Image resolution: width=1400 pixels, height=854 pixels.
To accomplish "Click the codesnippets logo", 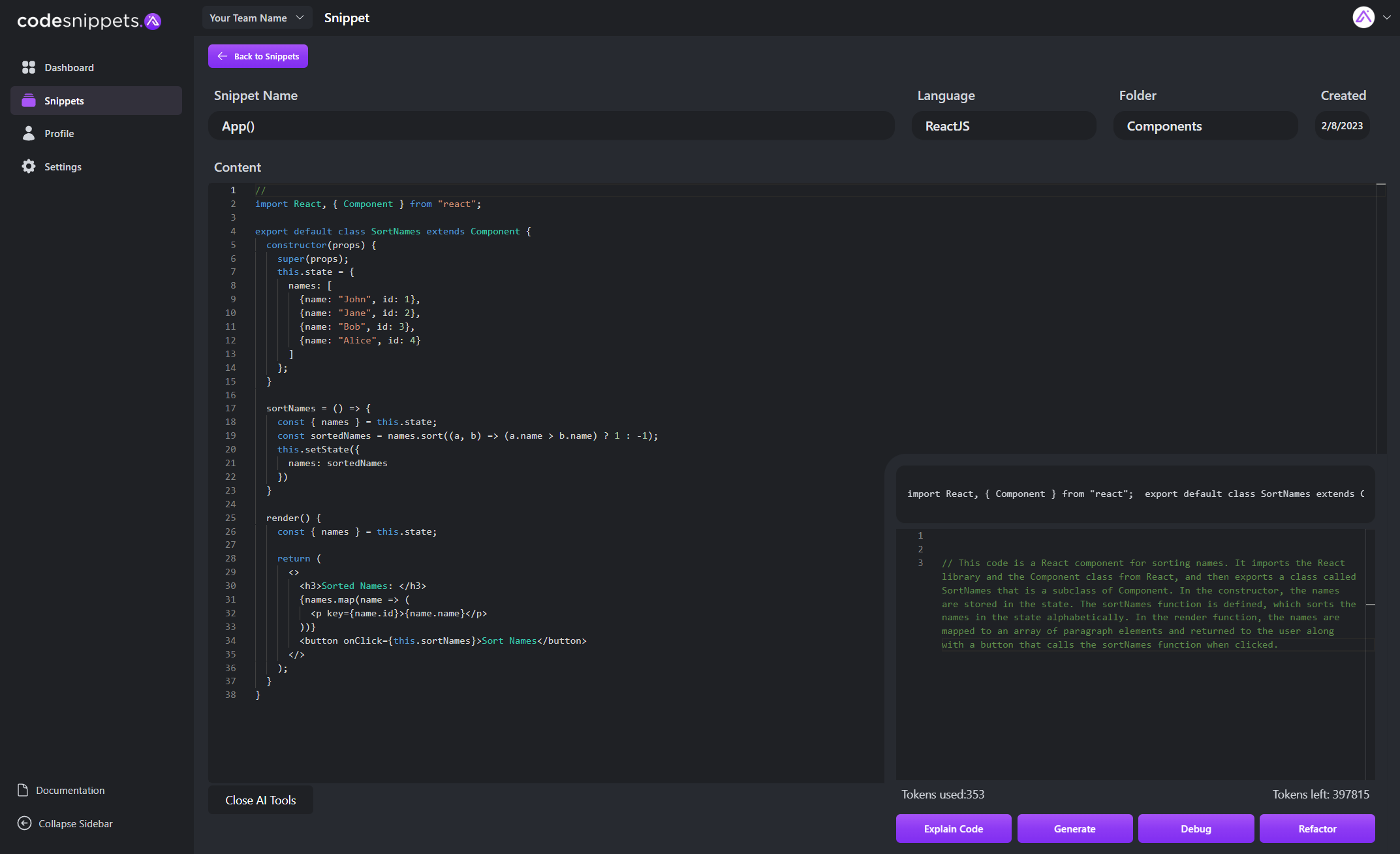I will tap(89, 21).
